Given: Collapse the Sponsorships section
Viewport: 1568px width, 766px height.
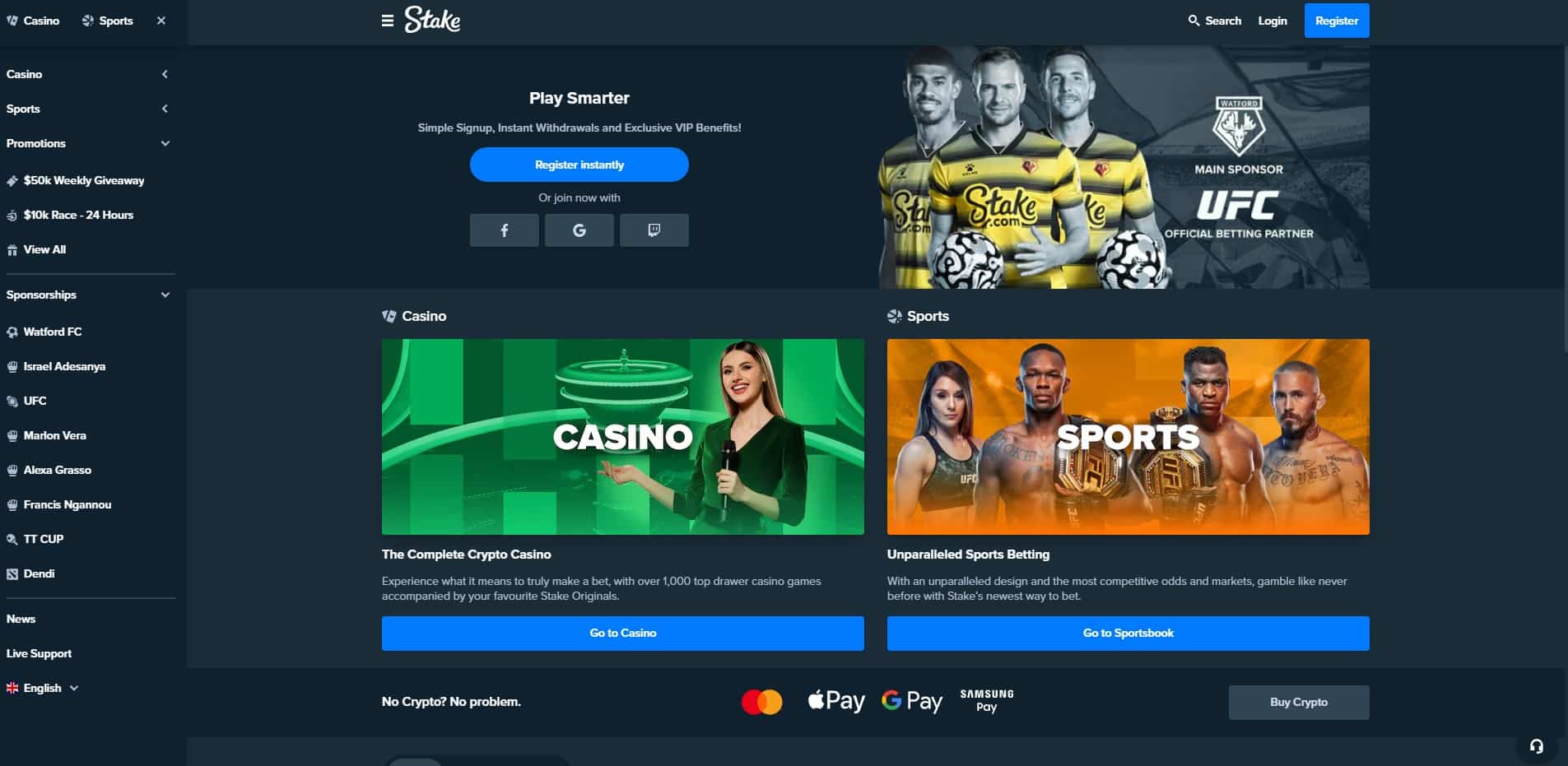Looking at the screenshot, I should (x=91, y=295).
